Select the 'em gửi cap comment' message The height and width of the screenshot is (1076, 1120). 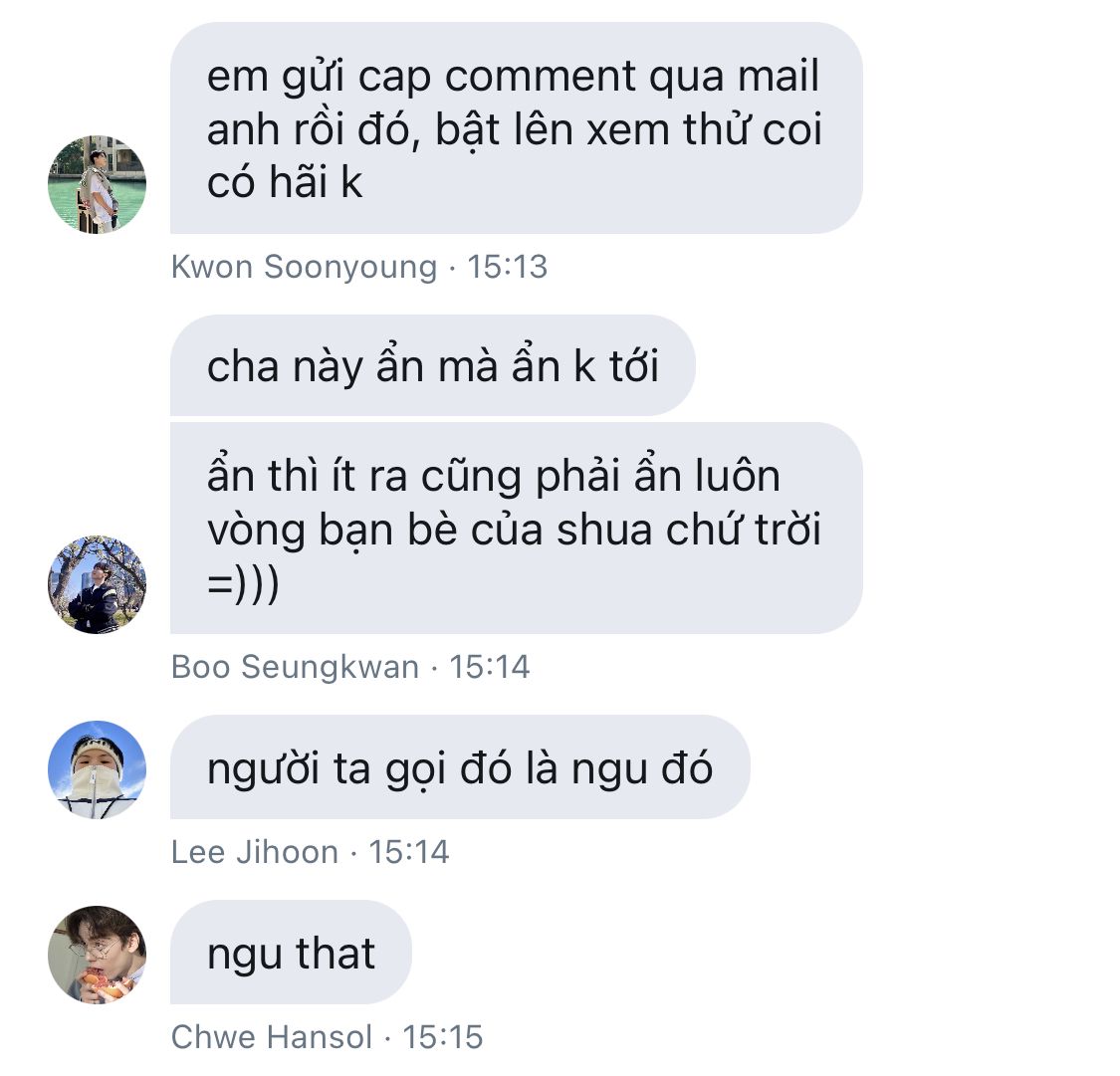[517, 127]
